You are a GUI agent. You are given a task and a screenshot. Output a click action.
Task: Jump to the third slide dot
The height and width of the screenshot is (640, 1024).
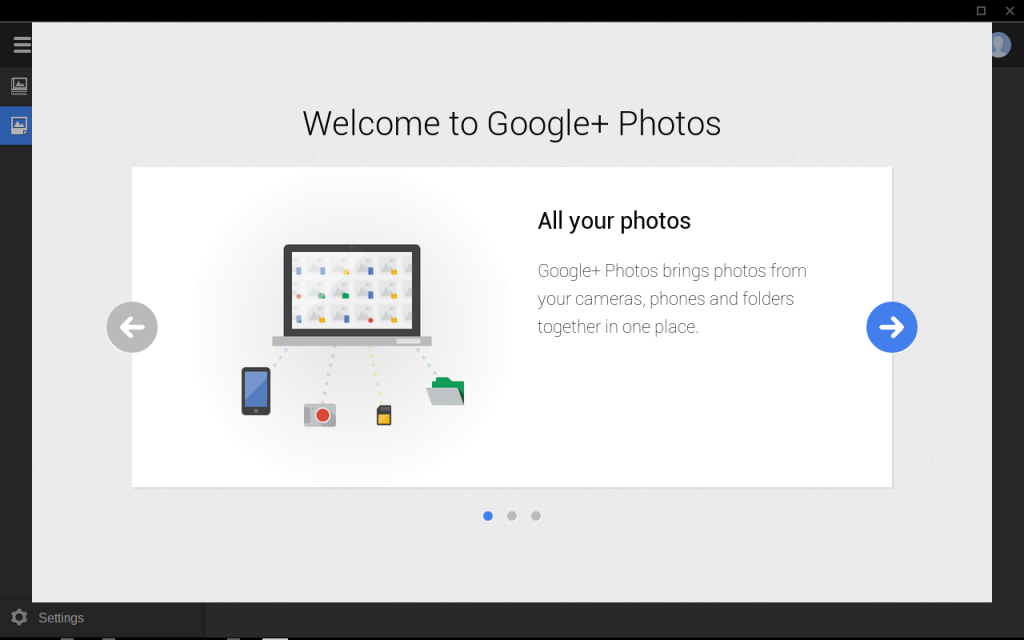point(536,516)
